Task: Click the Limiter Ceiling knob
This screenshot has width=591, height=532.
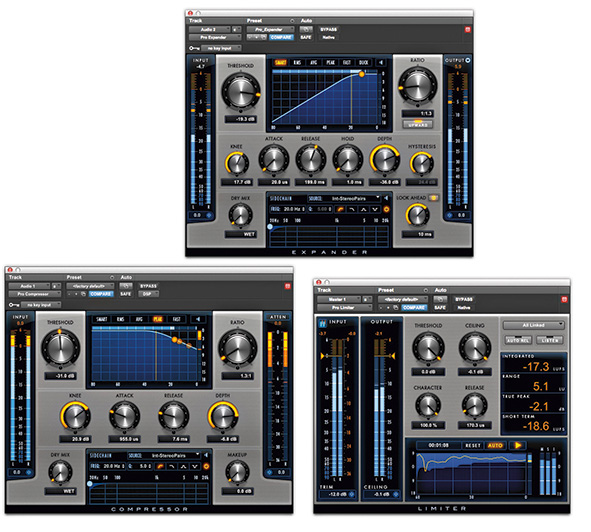Action: point(475,348)
